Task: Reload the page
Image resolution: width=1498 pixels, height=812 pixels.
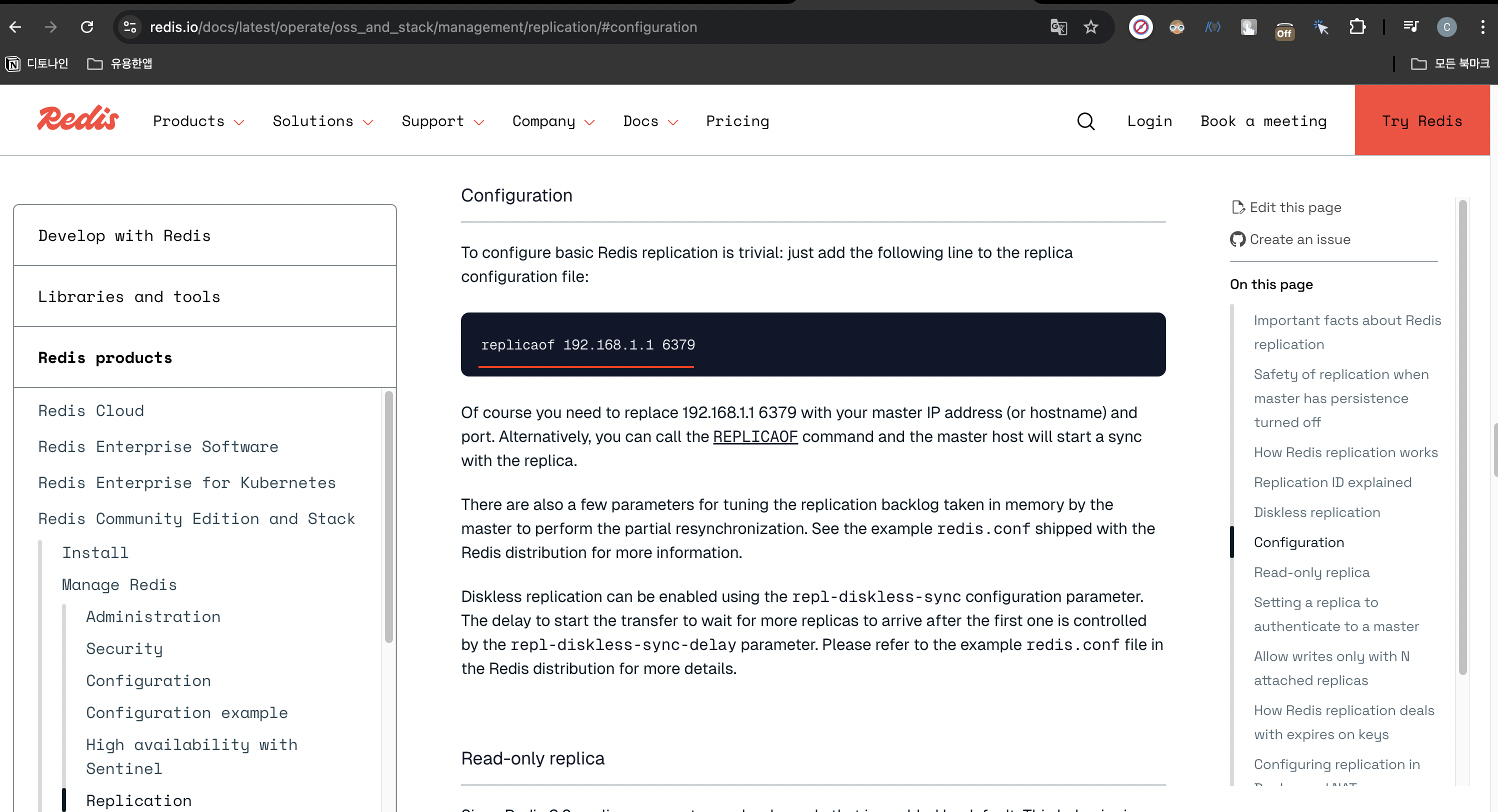Action: coord(87,27)
